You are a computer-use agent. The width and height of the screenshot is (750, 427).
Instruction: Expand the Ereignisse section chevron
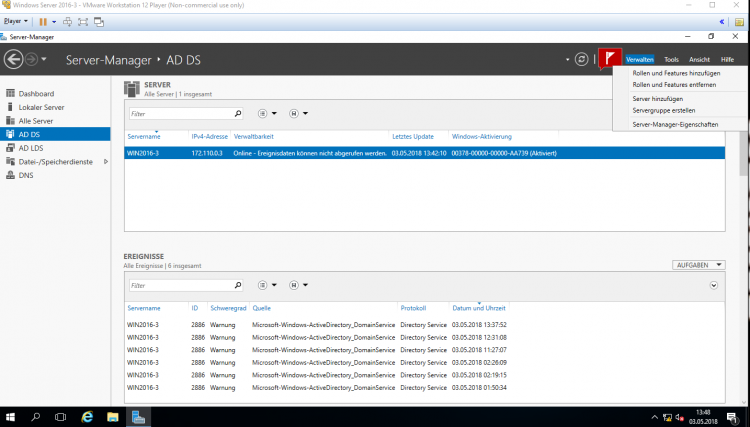point(714,285)
